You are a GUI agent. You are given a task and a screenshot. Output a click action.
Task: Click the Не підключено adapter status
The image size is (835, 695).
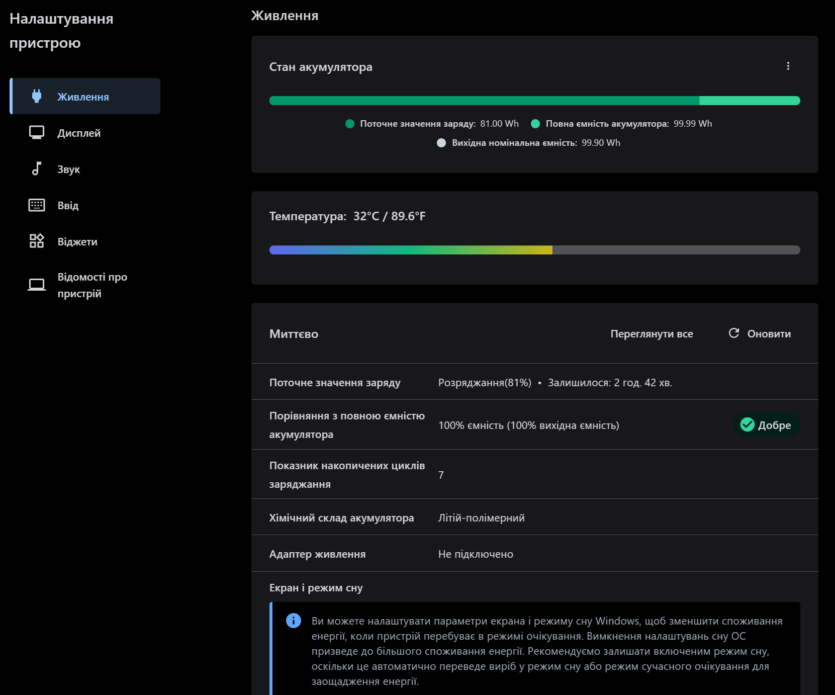(x=476, y=554)
